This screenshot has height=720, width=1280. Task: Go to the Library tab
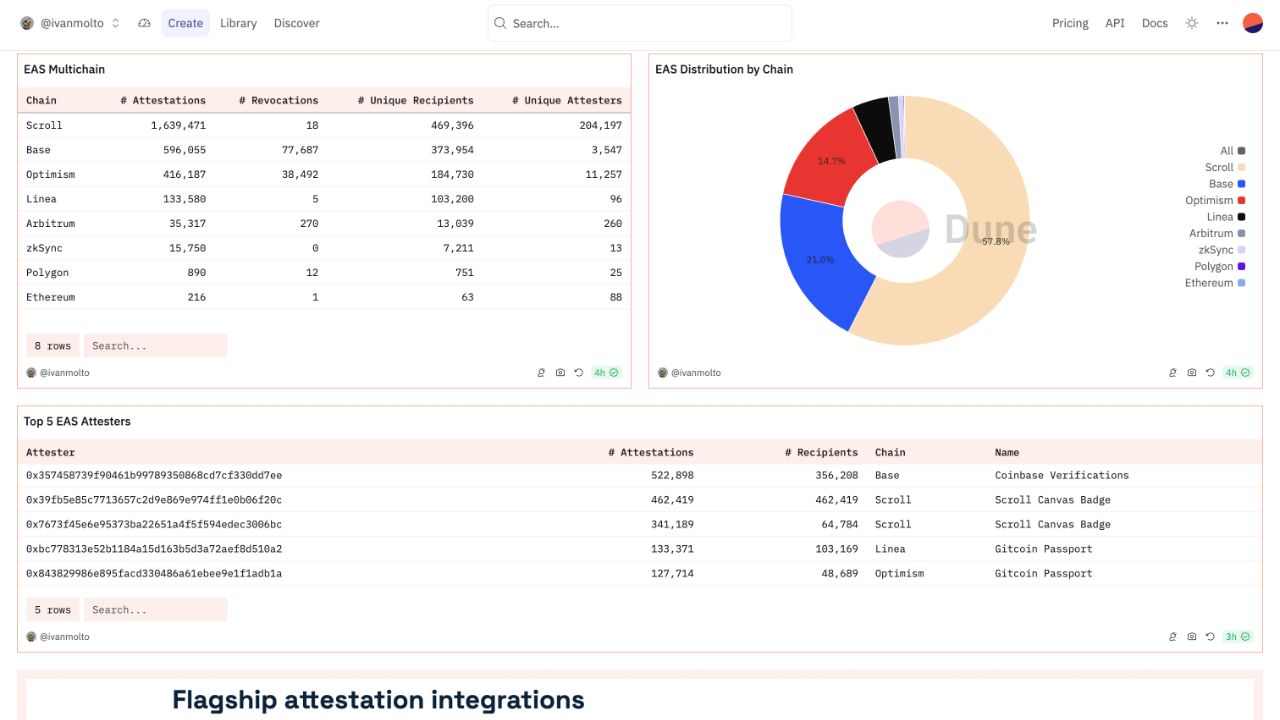[238, 23]
